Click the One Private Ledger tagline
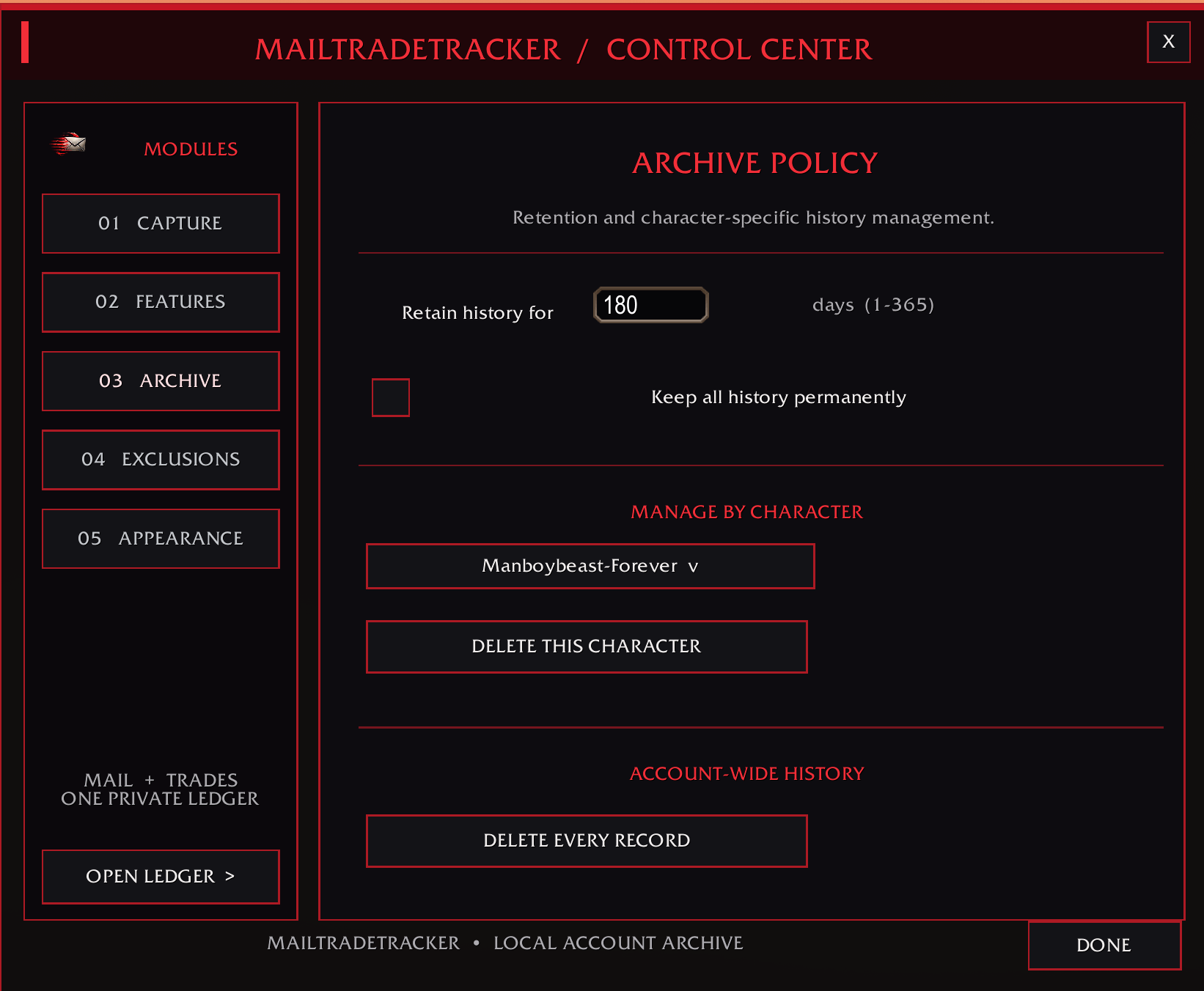This screenshot has height=991, width=1204. point(160,798)
